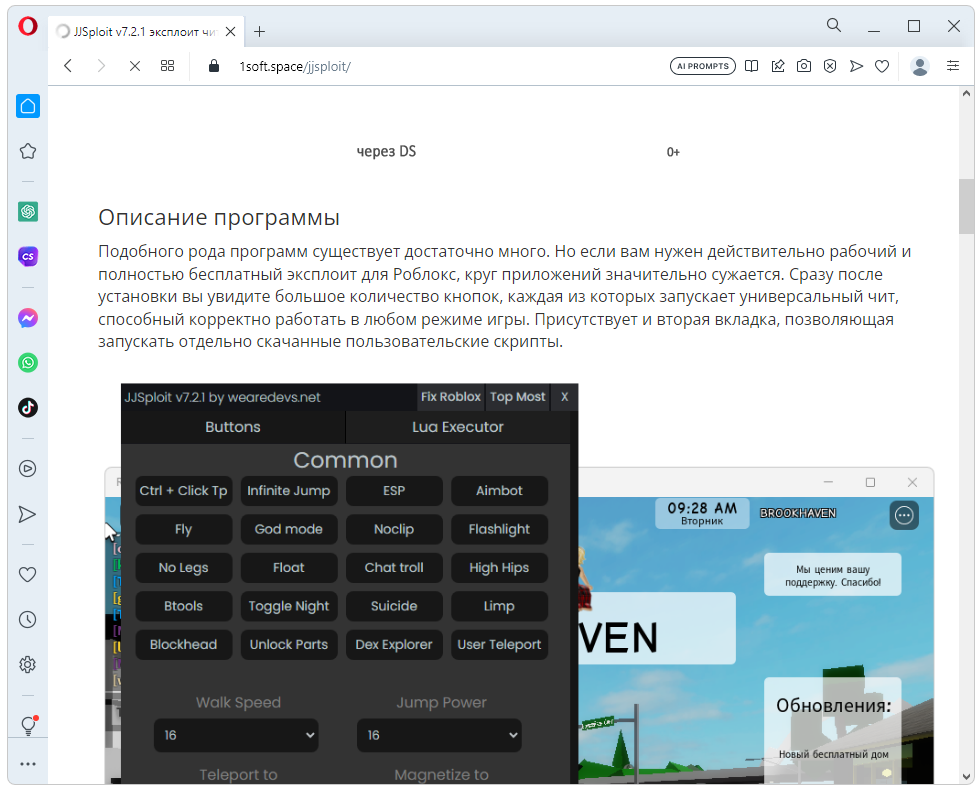Click the "09:28 AM" clock in game screenshot
The height and width of the screenshot is (788, 980).
pyautogui.click(x=702, y=508)
